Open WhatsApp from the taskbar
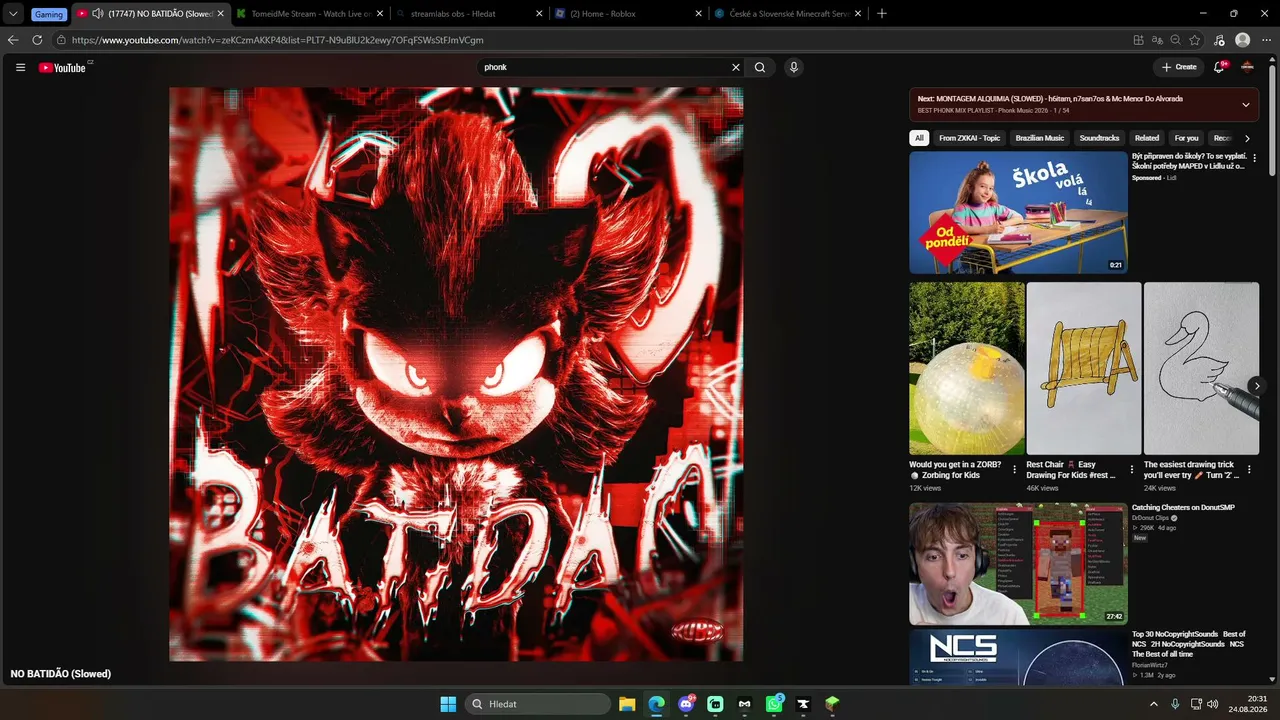Image resolution: width=1280 pixels, height=720 pixels. coord(774,704)
